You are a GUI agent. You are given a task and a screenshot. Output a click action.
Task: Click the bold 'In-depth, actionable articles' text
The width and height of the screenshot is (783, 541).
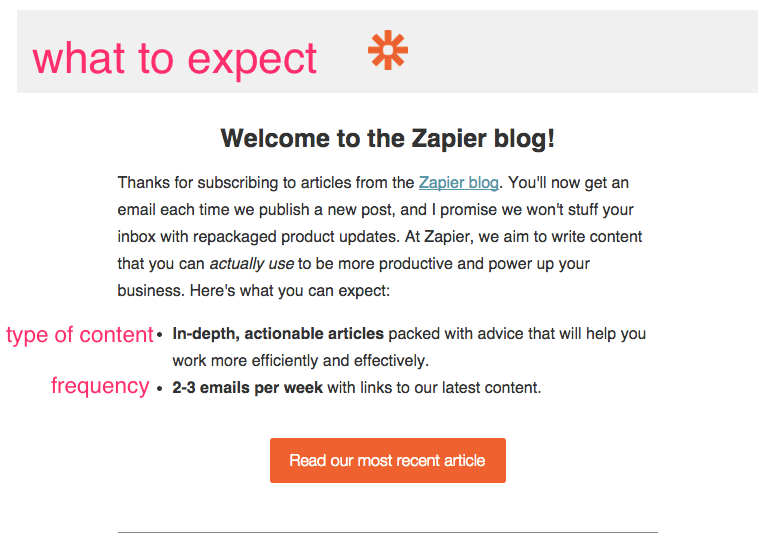click(278, 334)
